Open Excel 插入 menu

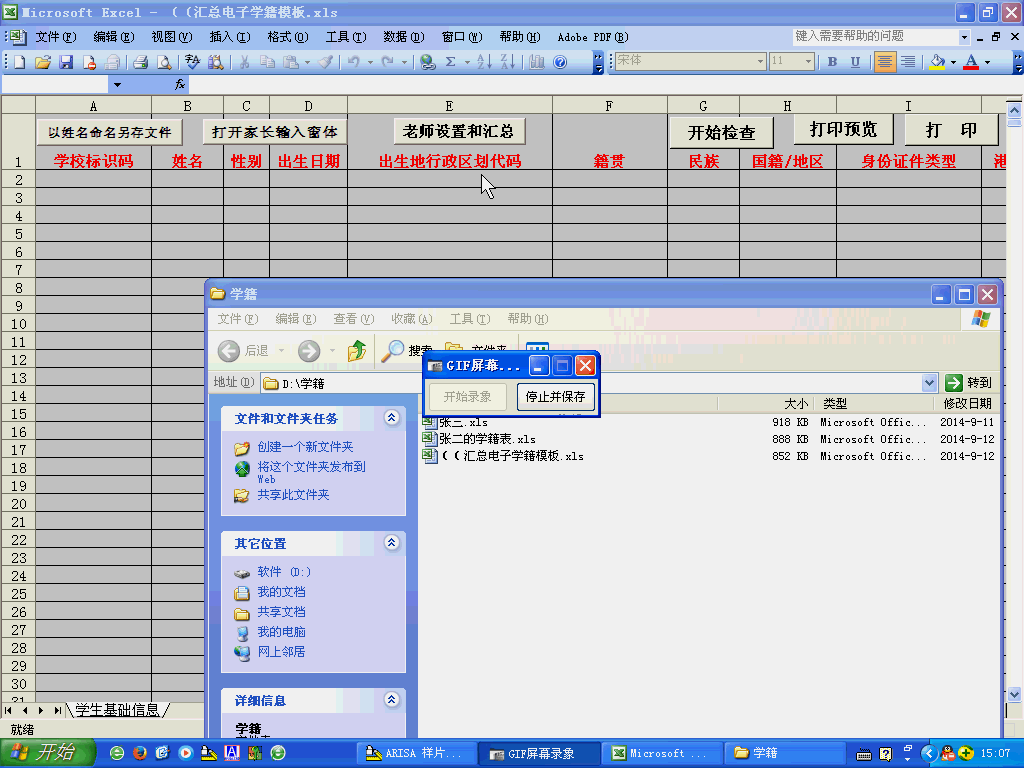[x=230, y=37]
